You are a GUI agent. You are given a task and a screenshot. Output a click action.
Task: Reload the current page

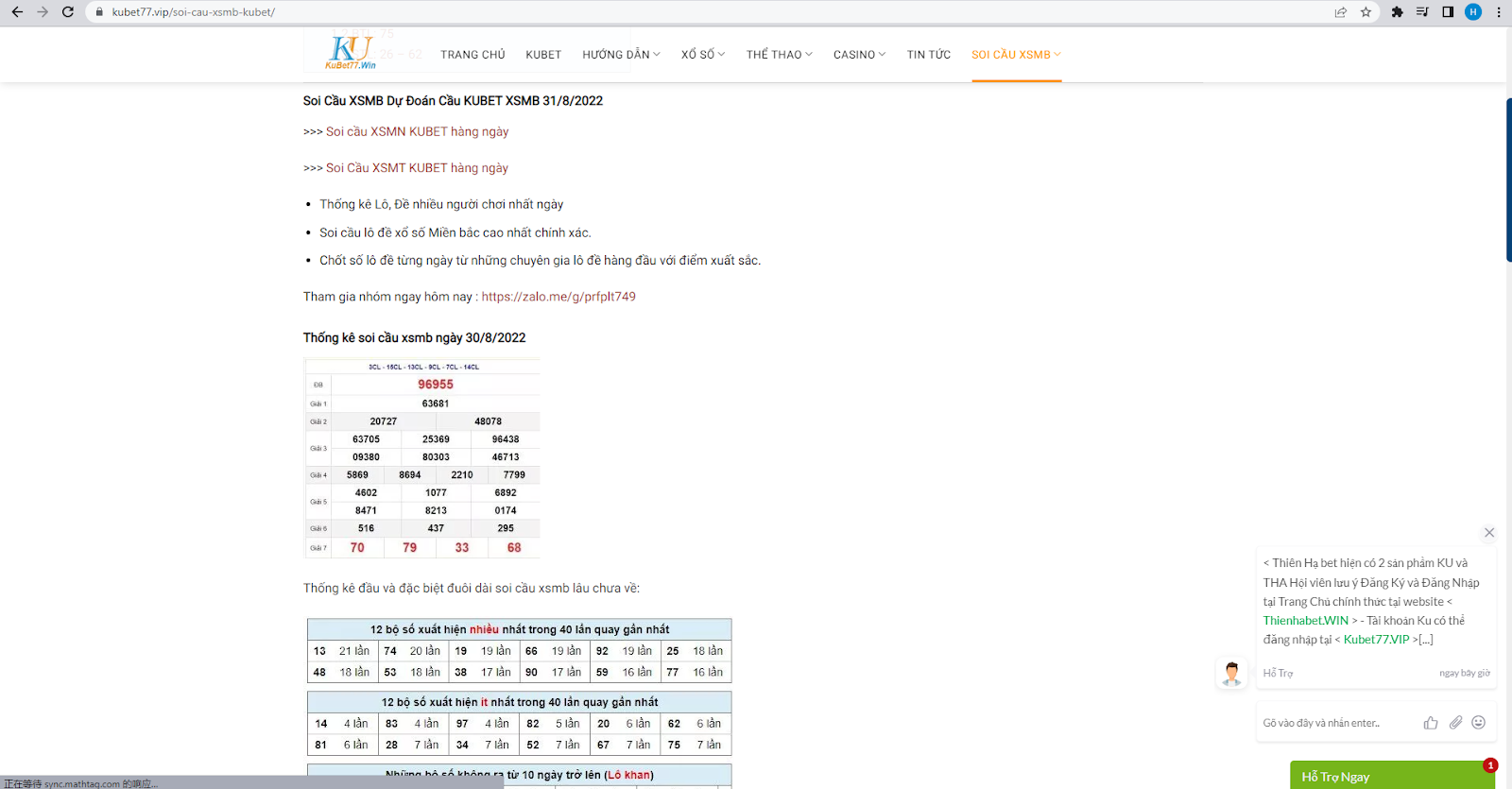click(68, 12)
